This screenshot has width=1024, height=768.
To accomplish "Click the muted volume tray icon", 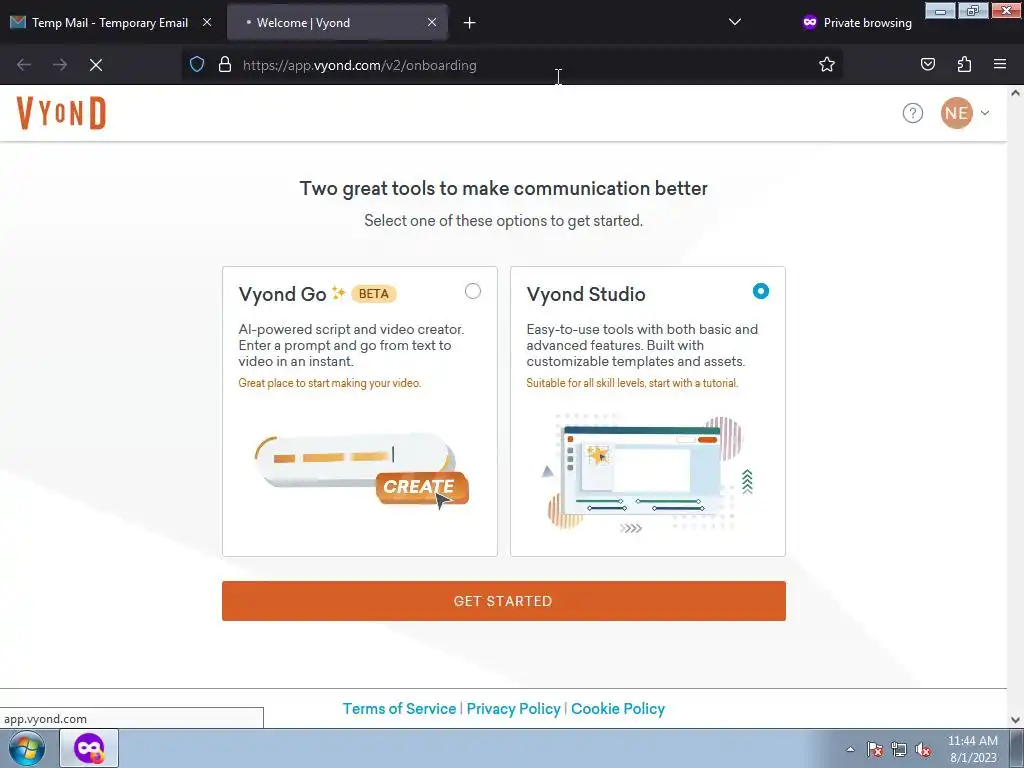I will pos(923,750).
